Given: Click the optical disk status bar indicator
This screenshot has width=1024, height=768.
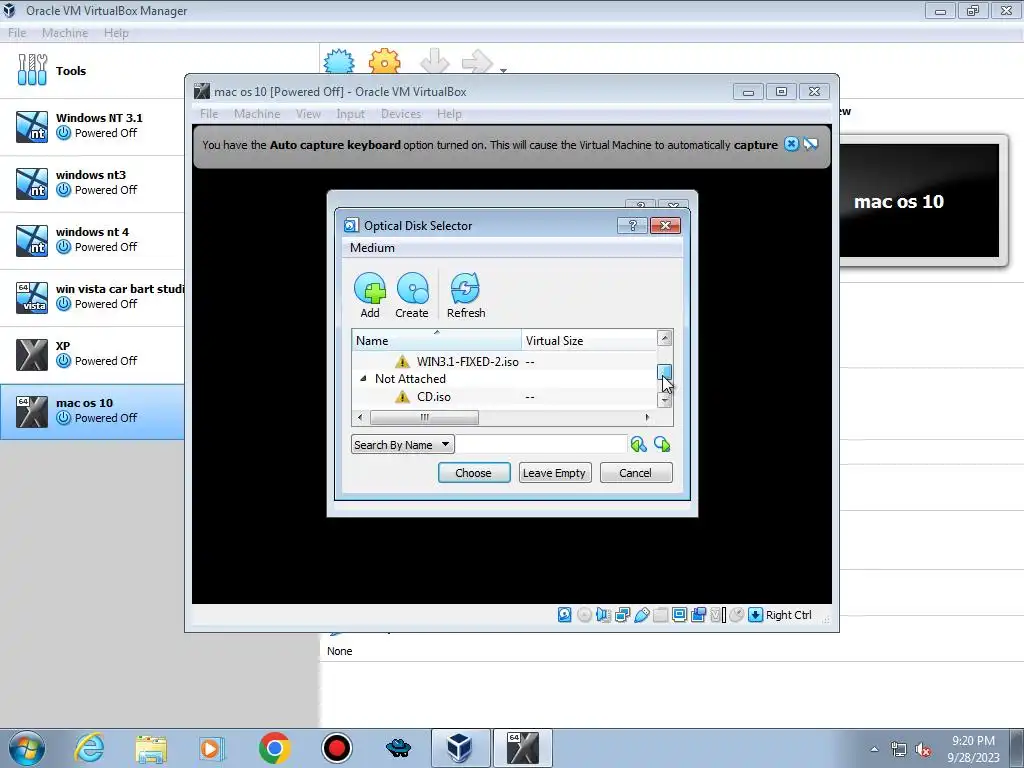Looking at the screenshot, I should [x=584, y=615].
